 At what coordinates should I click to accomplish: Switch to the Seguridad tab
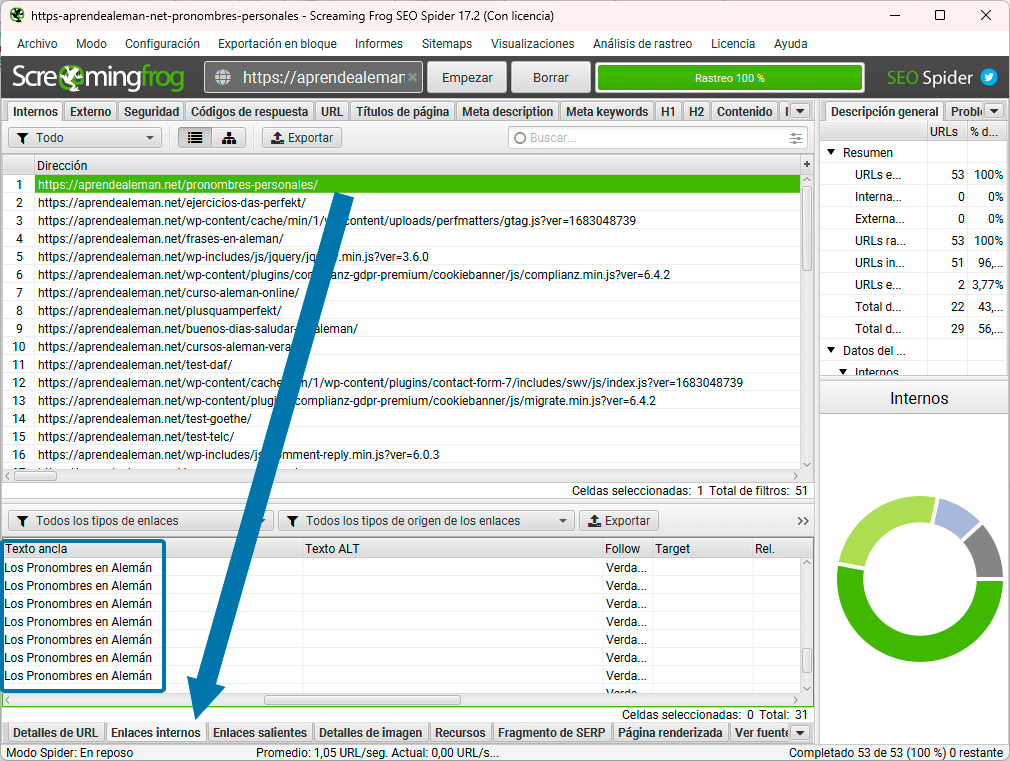151,111
